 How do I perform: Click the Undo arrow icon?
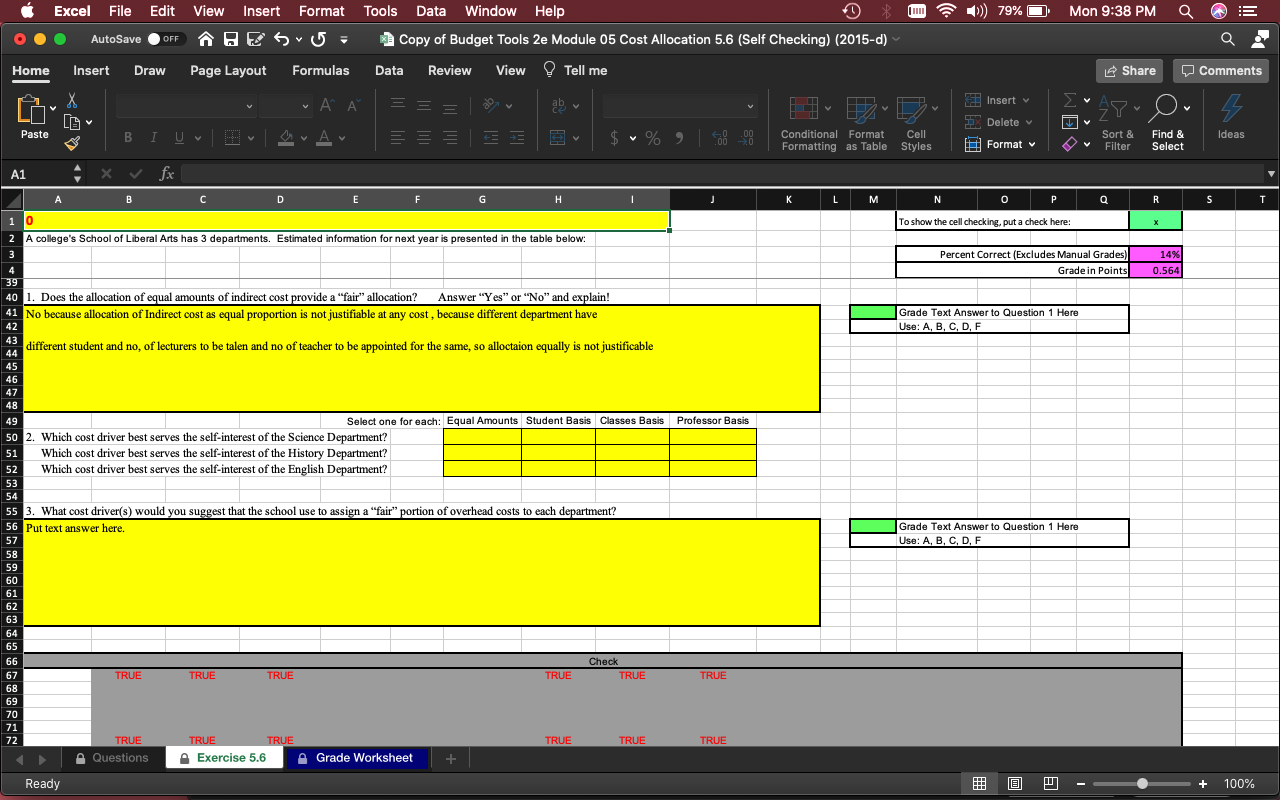click(x=282, y=39)
